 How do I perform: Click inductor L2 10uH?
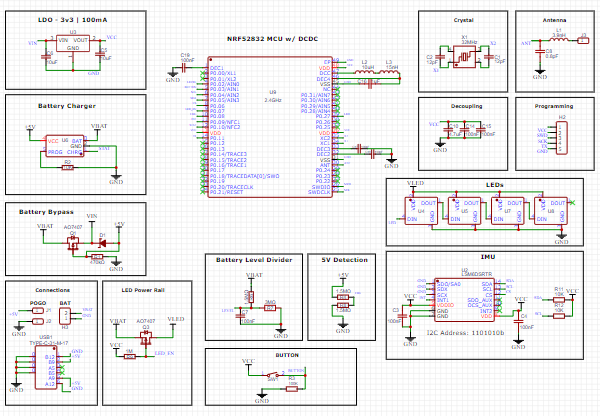click(366, 72)
